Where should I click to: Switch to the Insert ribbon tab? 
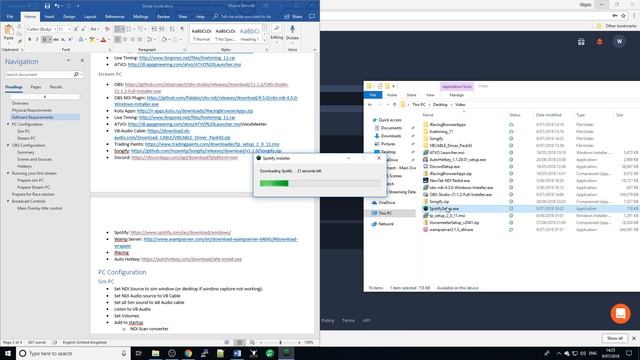pyautogui.click(x=49, y=17)
